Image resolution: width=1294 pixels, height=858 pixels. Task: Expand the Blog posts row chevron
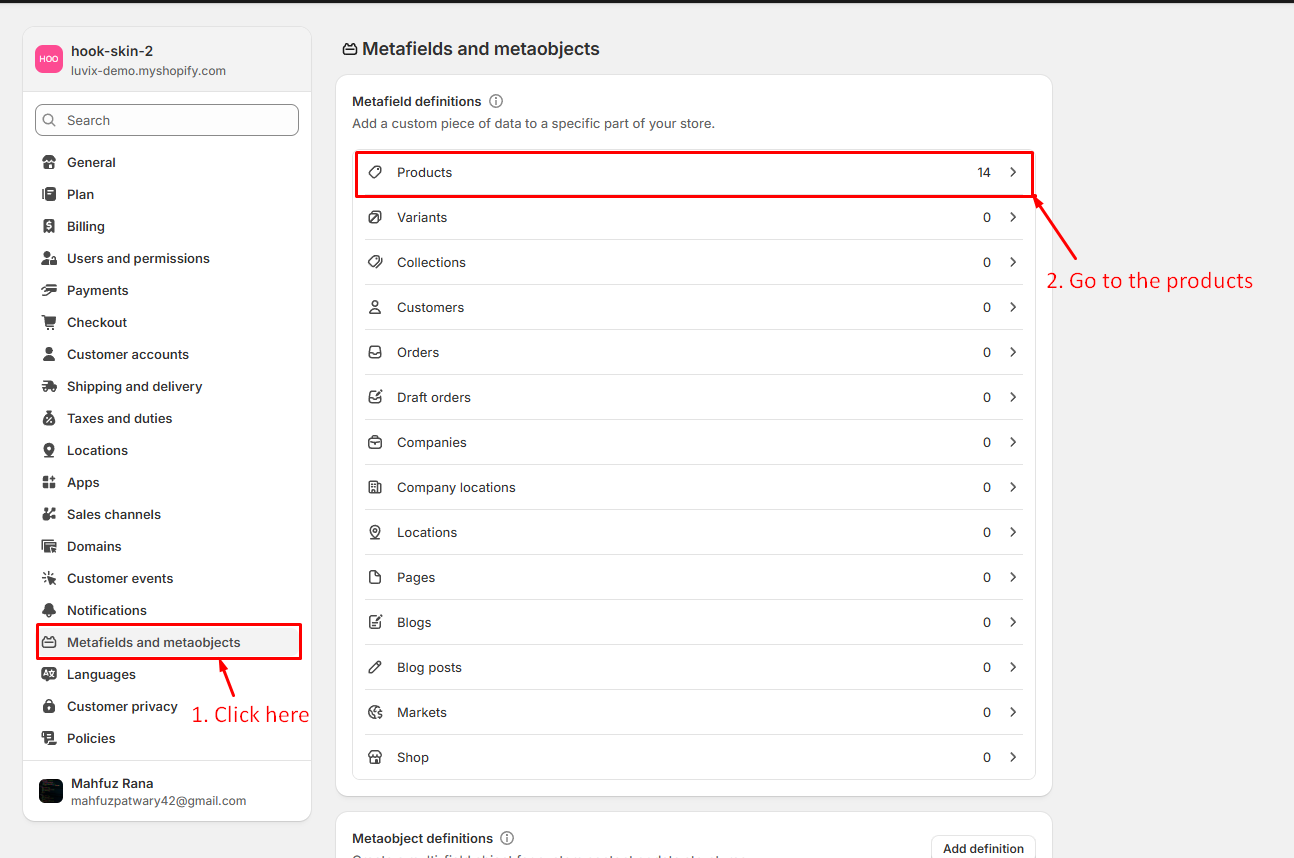coord(1013,667)
